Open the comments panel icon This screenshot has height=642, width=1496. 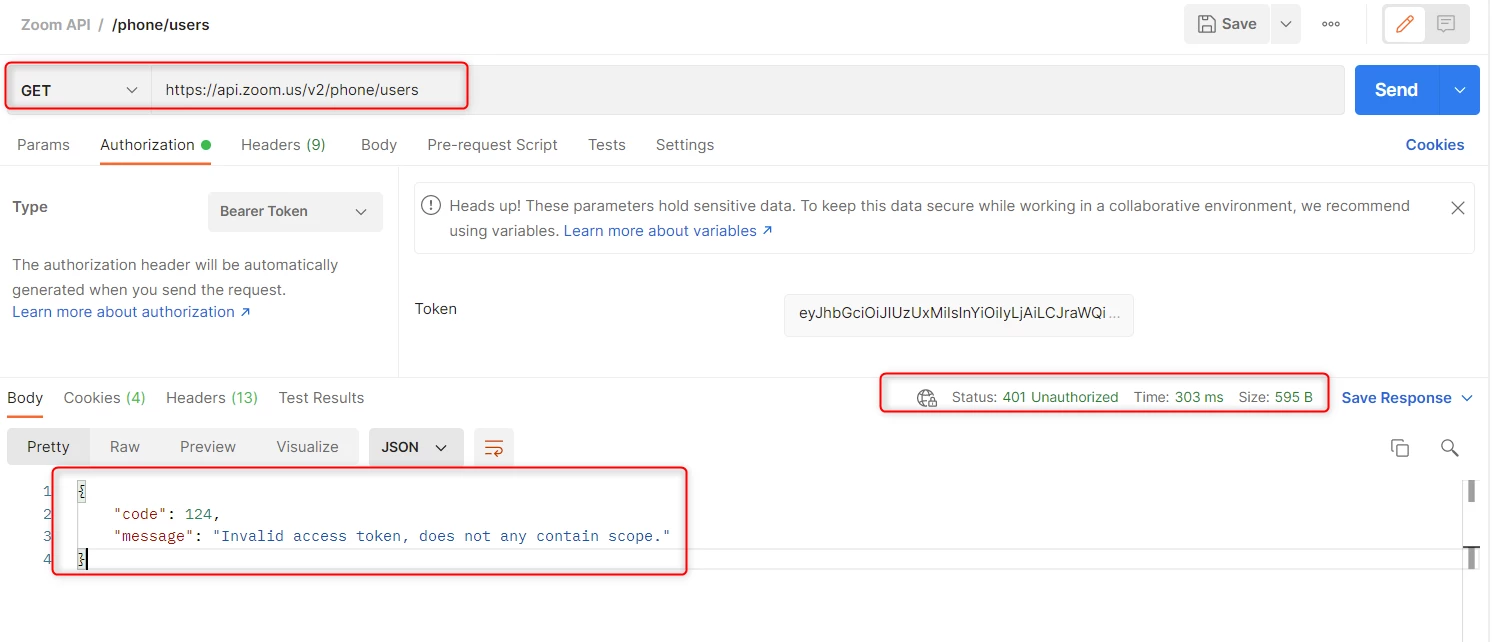coord(1445,24)
